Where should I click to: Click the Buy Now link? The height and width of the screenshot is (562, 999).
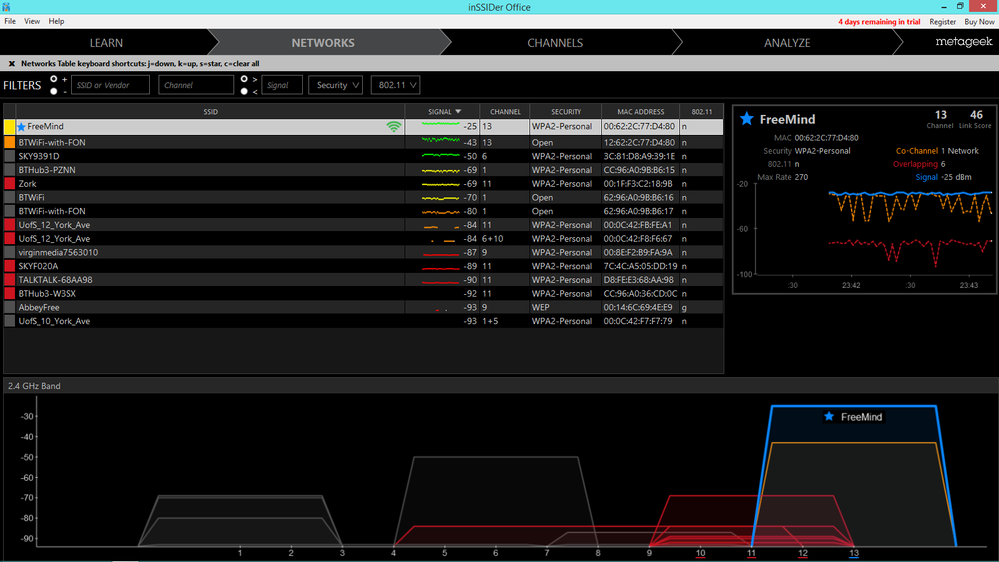point(979,22)
